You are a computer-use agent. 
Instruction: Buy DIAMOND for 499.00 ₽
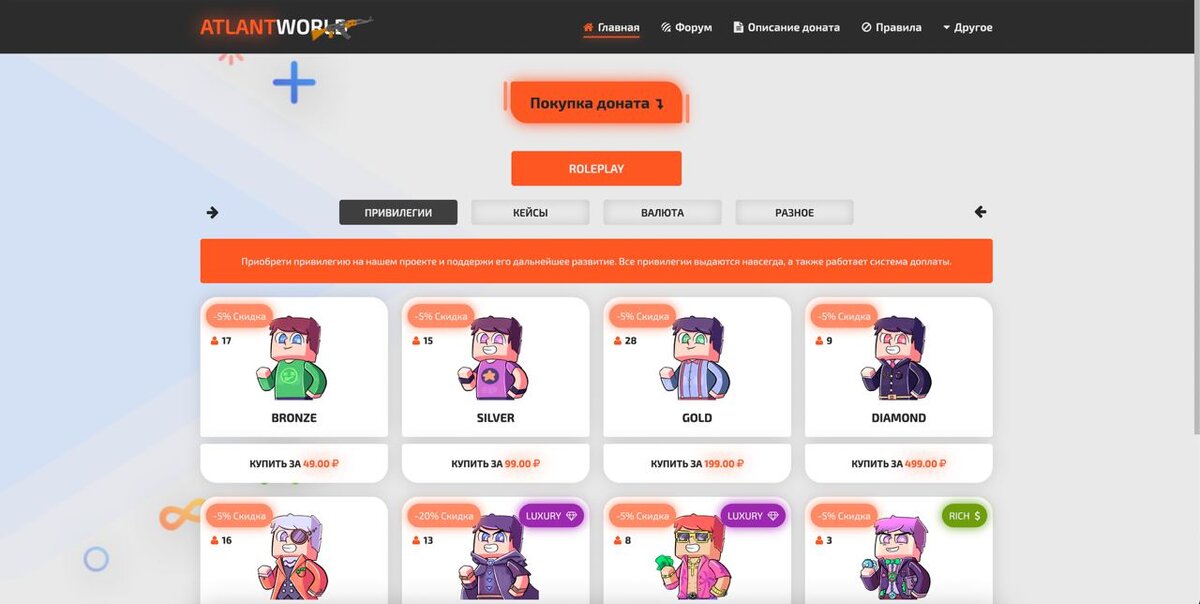click(899, 464)
